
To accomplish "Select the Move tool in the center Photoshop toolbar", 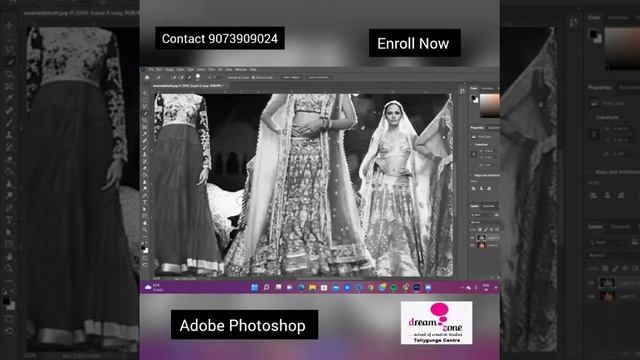I will [144, 93].
